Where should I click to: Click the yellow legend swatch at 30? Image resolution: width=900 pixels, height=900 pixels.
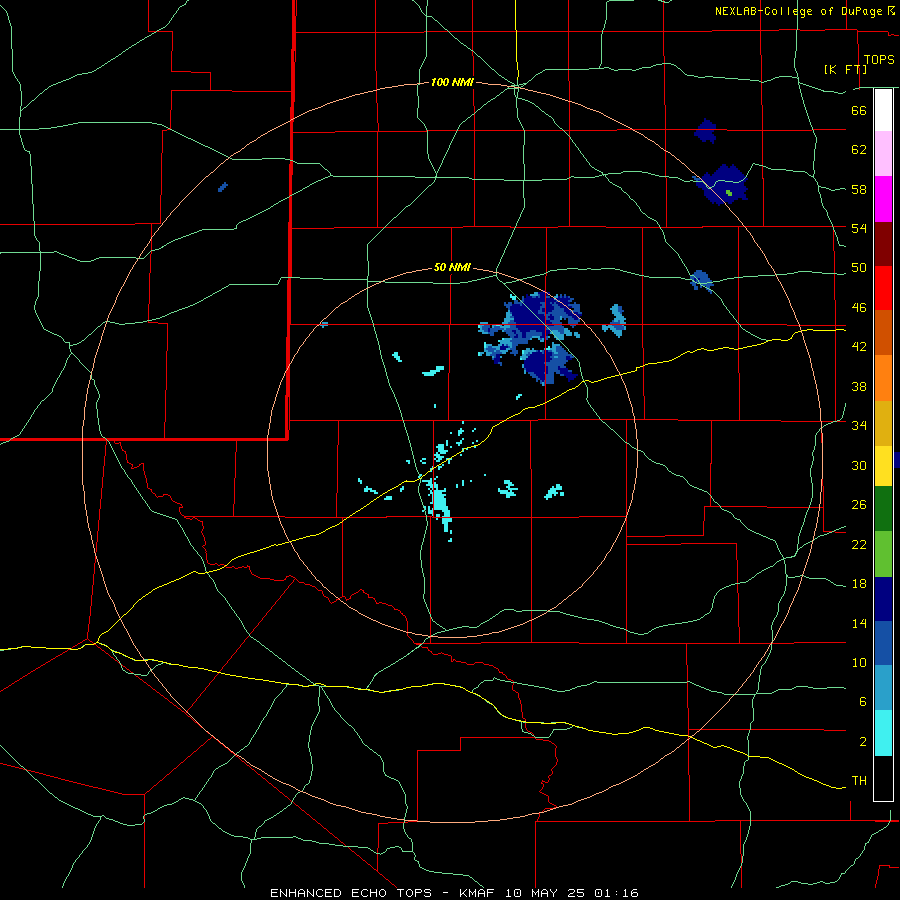883,466
